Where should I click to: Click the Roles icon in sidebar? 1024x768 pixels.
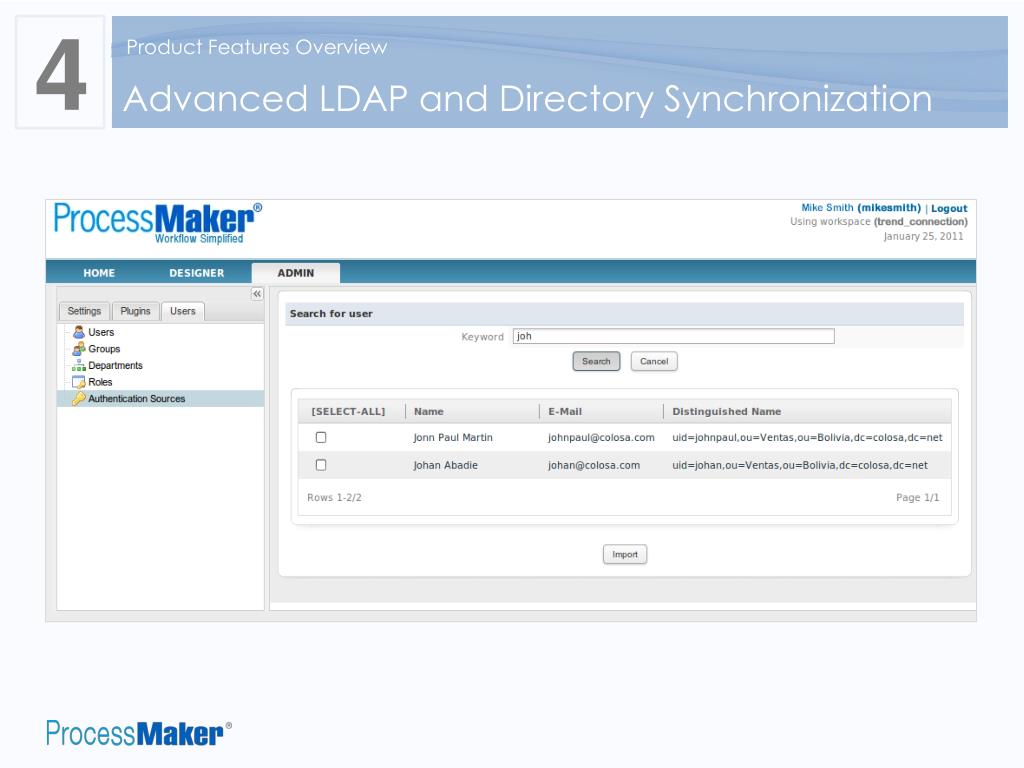tap(79, 382)
